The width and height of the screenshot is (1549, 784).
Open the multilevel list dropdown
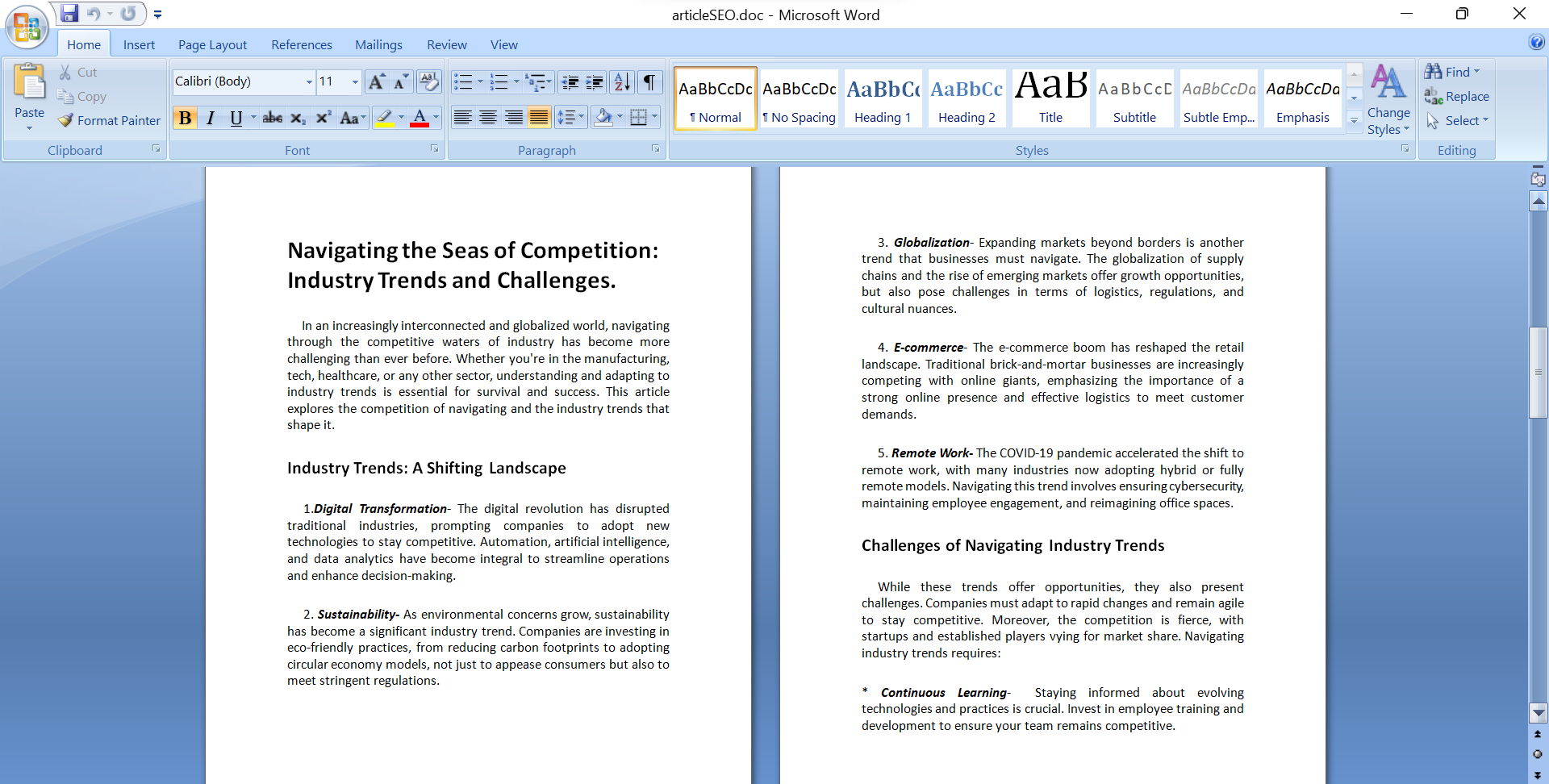click(x=538, y=81)
